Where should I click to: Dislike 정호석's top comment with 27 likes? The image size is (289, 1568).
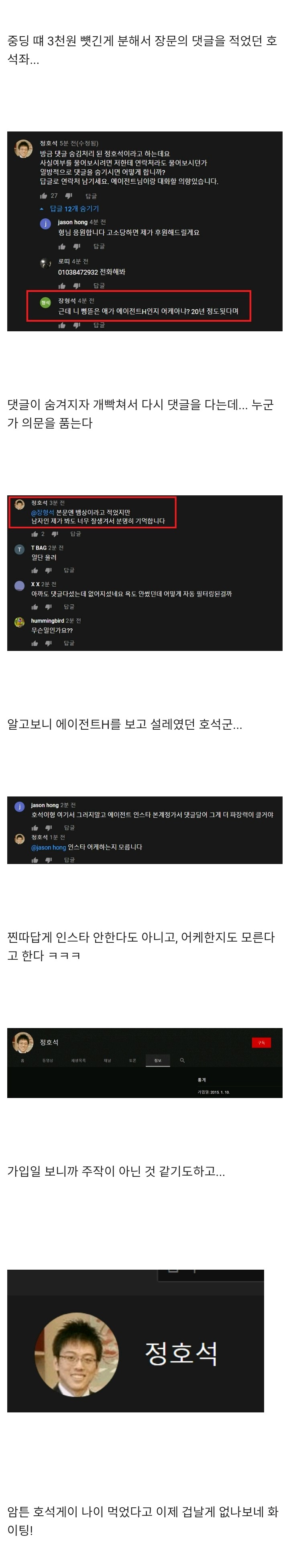tap(69, 196)
